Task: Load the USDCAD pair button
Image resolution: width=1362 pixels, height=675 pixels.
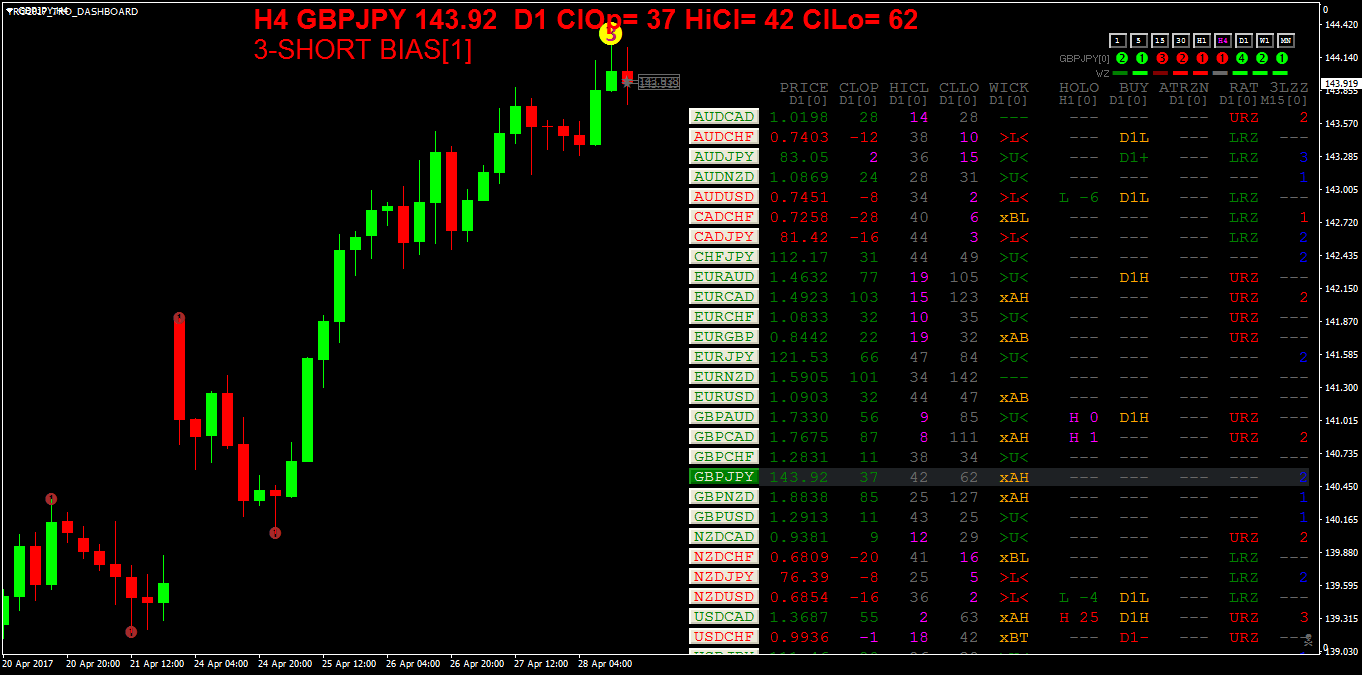Action: click(x=724, y=617)
